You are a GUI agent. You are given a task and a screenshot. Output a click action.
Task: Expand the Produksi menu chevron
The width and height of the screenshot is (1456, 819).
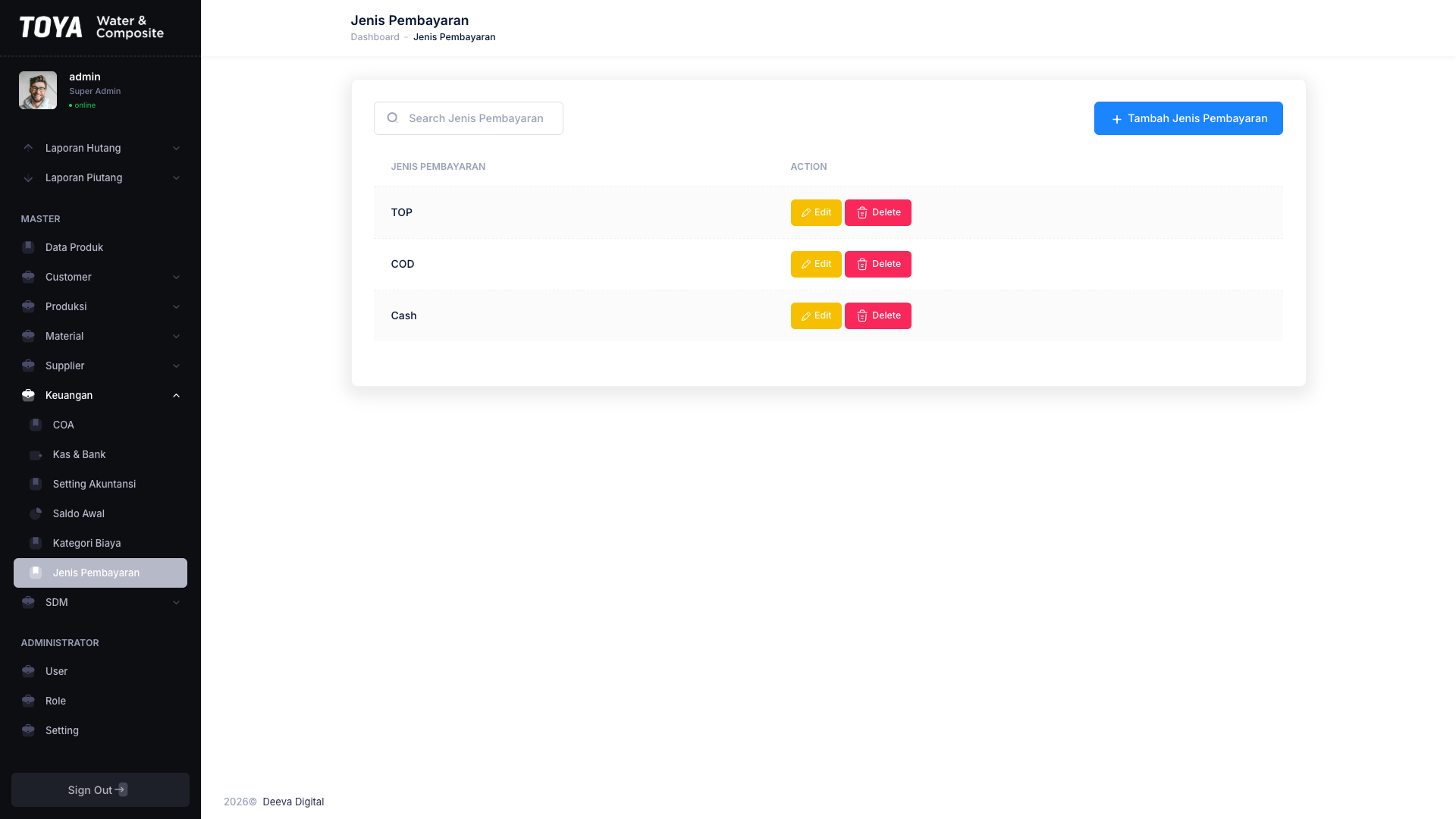[176, 306]
